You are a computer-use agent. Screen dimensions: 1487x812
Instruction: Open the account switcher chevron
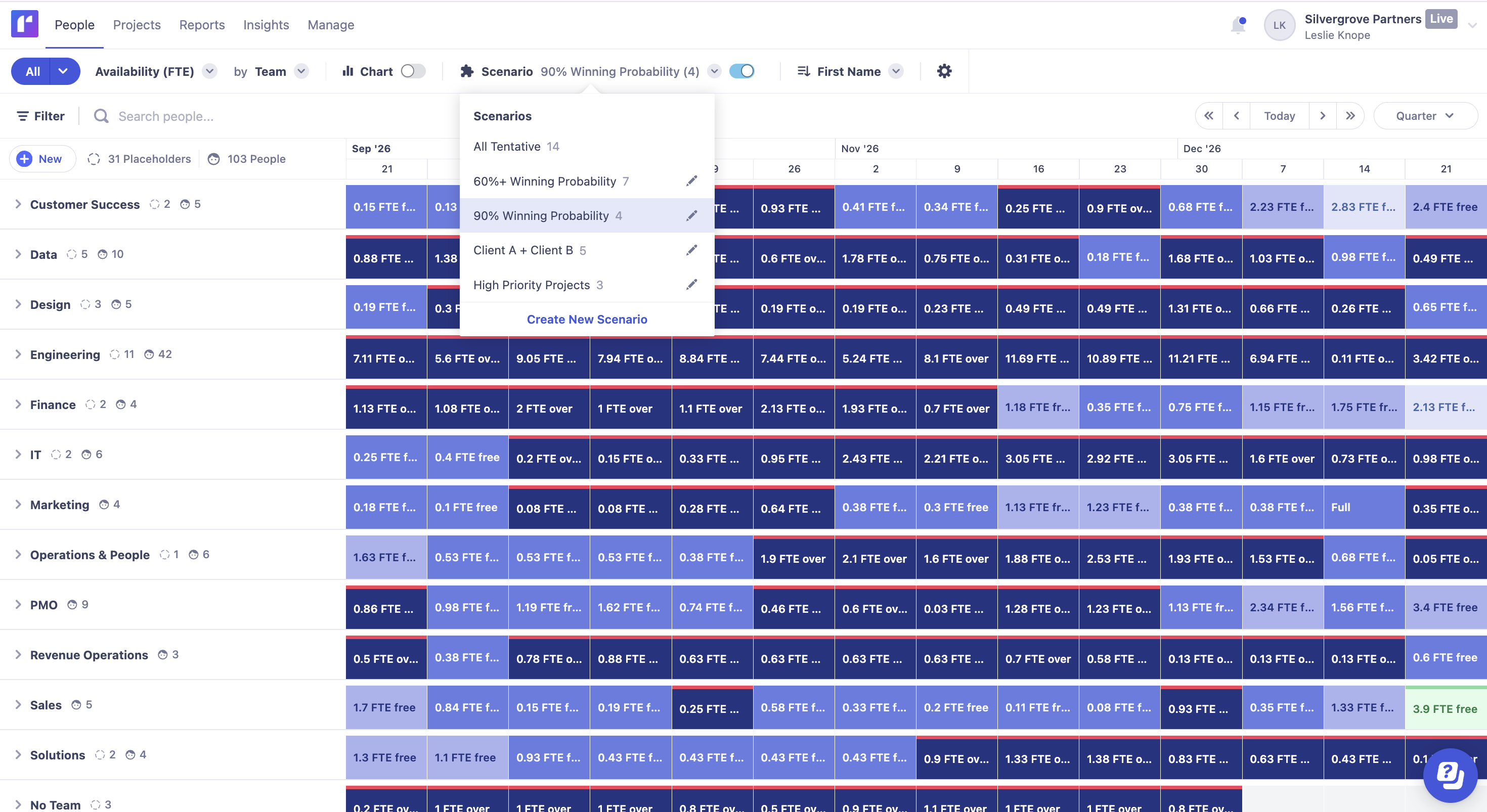(x=1472, y=25)
